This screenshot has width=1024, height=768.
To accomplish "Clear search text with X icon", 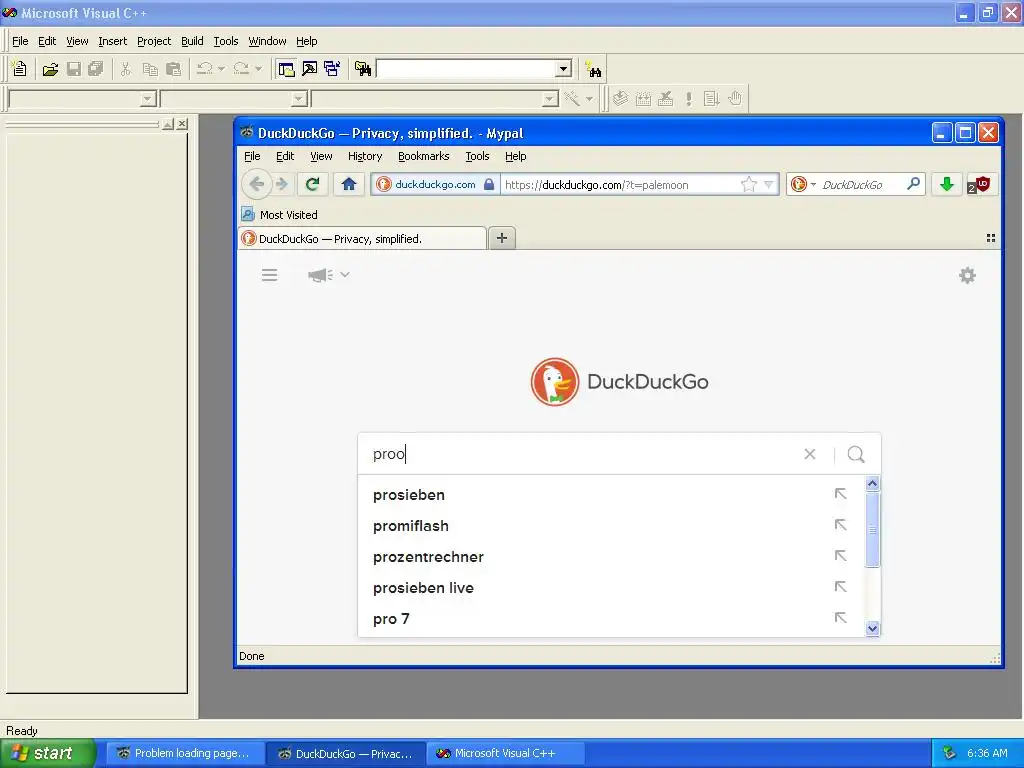I will [810, 454].
